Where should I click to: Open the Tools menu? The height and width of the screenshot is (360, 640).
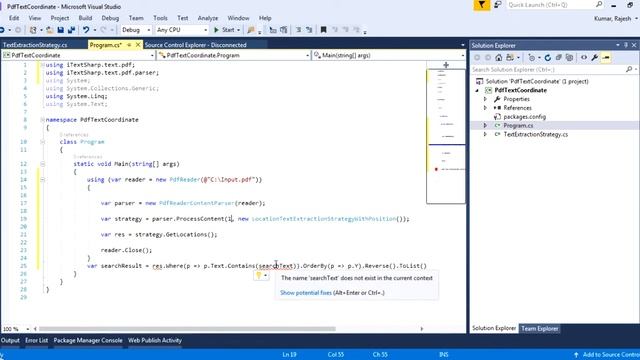160,18
